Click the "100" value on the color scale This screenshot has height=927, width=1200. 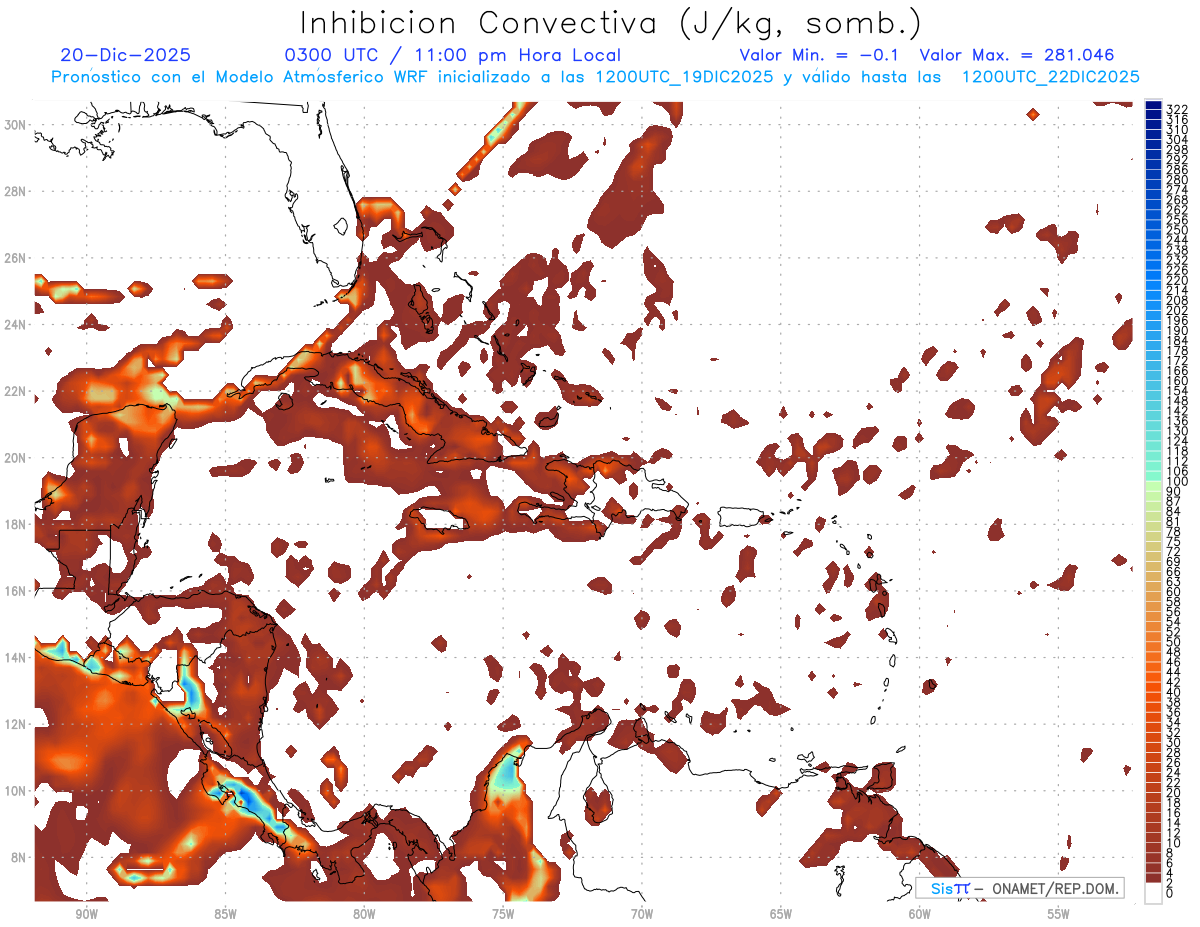coord(1177,482)
